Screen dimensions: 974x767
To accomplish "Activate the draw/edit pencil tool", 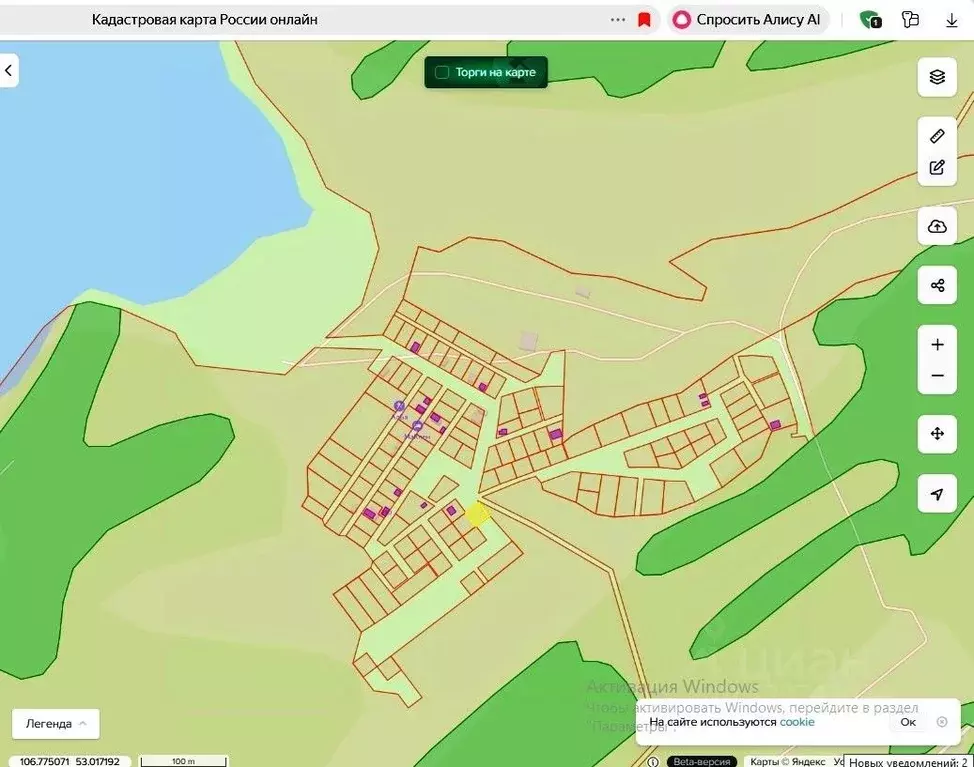I will (x=937, y=167).
